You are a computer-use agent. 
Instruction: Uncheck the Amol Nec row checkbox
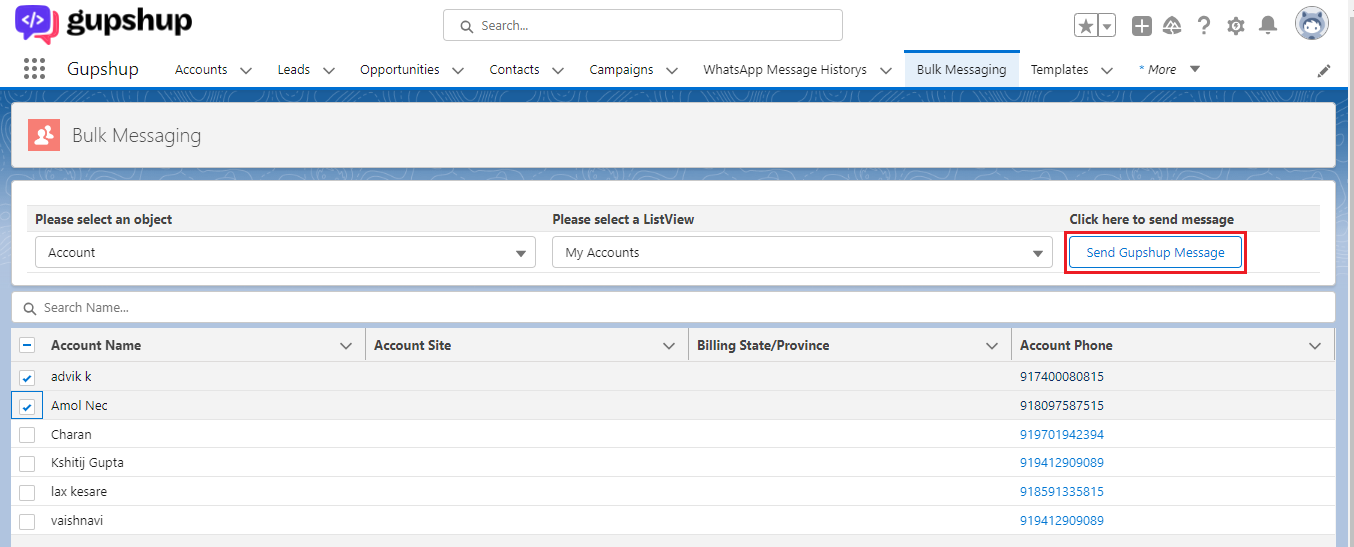(x=27, y=407)
